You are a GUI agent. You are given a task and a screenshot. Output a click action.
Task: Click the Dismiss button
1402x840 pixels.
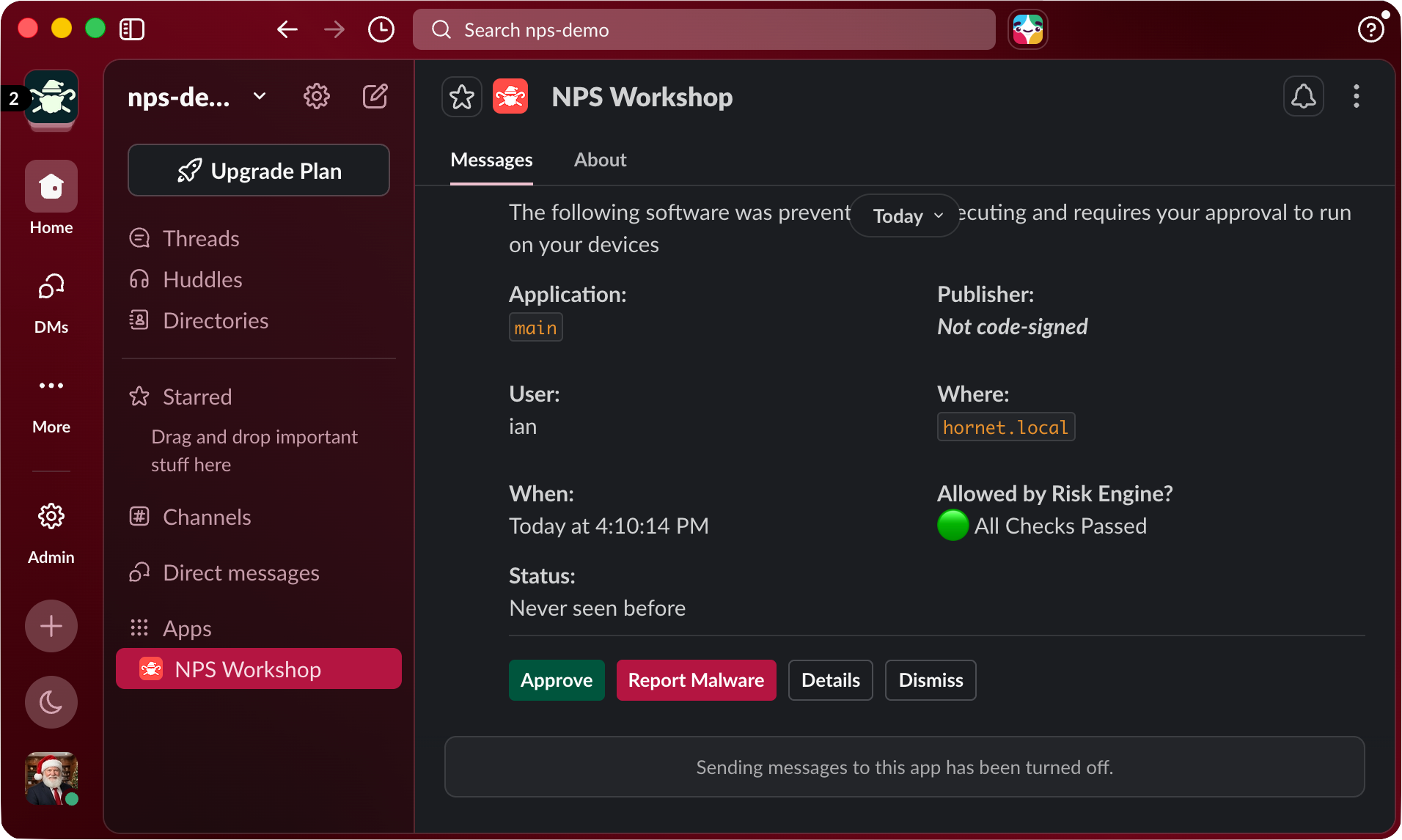(x=931, y=680)
